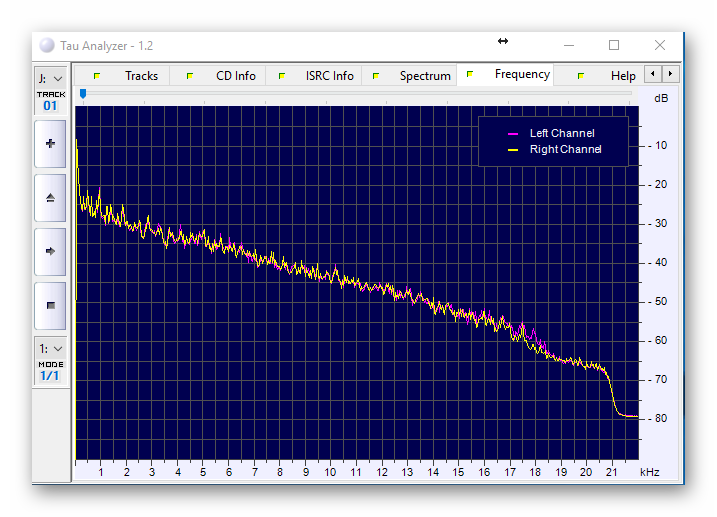The height and width of the screenshot is (517, 717).
Task: Open the J: drive selection dropdown
Action: coord(50,77)
